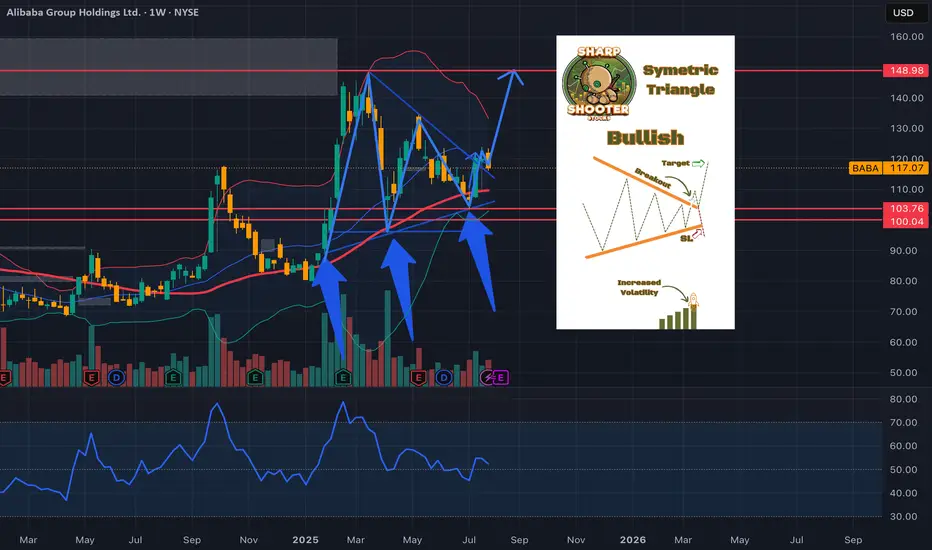932x550 pixels.
Task: Click the 117.07 current price tag
Action: [x=907, y=168]
